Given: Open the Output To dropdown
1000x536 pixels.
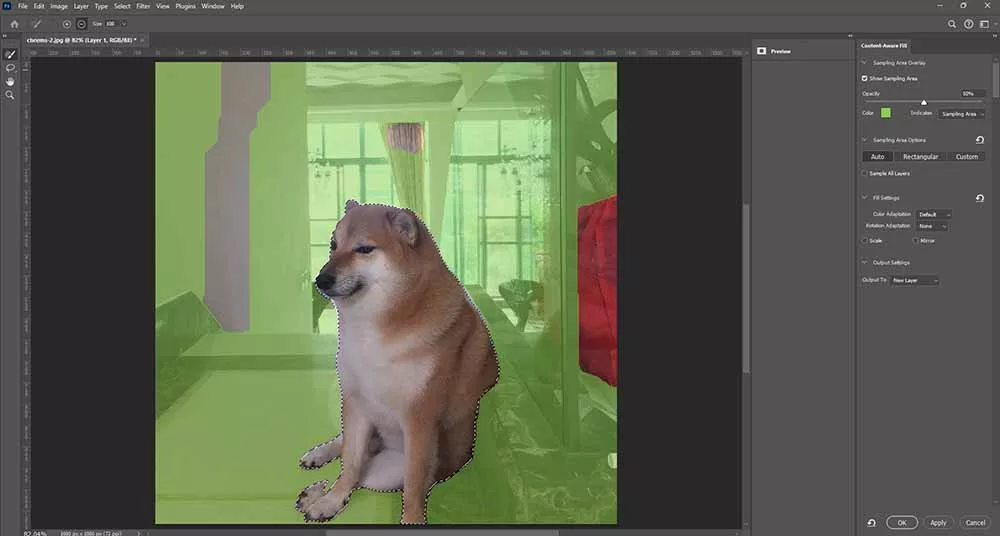Looking at the screenshot, I should (914, 280).
